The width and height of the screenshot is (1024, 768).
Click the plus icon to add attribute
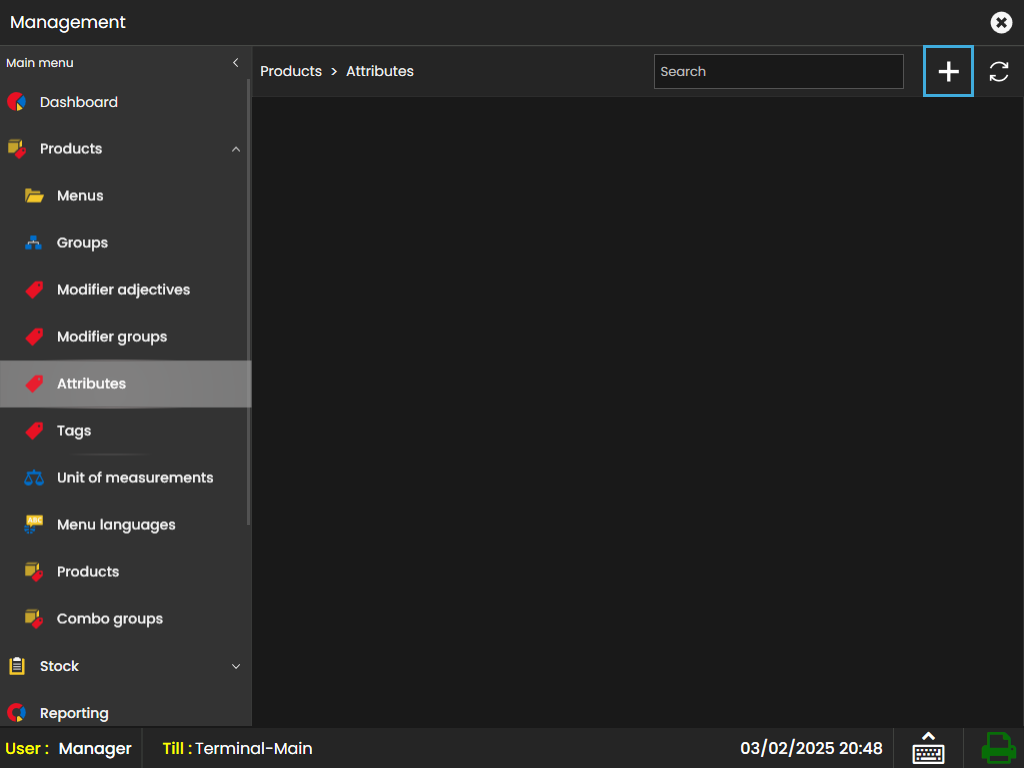click(x=948, y=72)
